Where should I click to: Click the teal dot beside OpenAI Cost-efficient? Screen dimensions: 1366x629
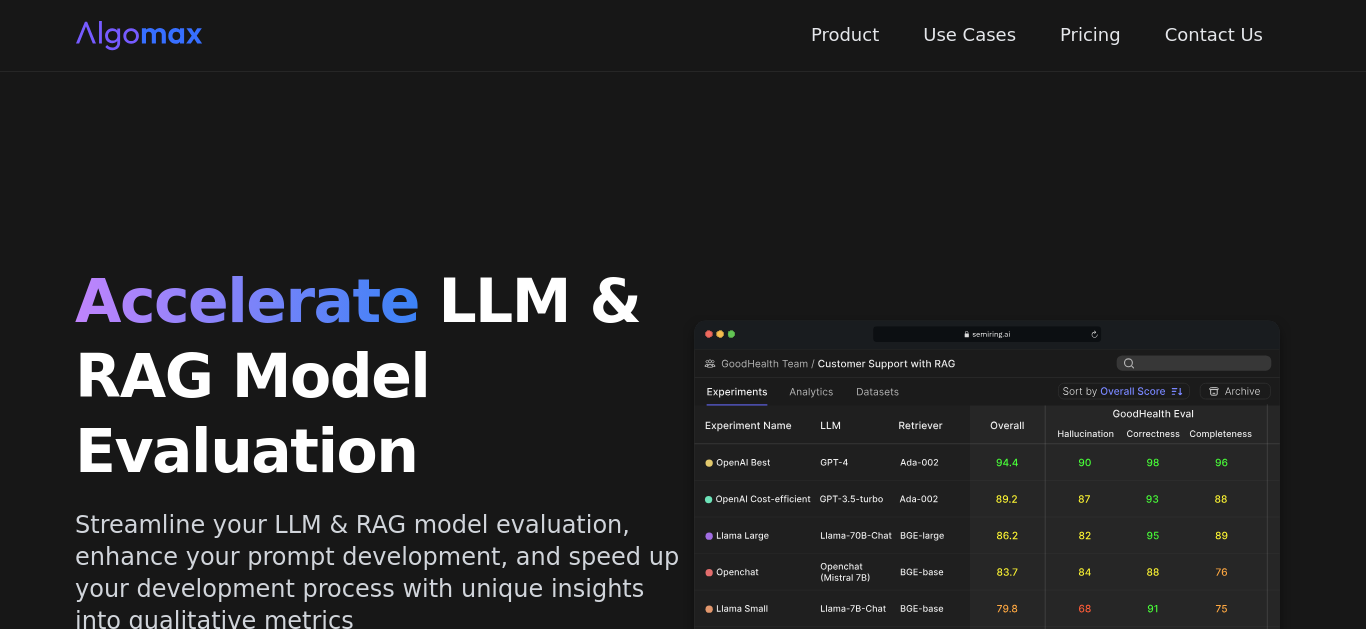709,499
